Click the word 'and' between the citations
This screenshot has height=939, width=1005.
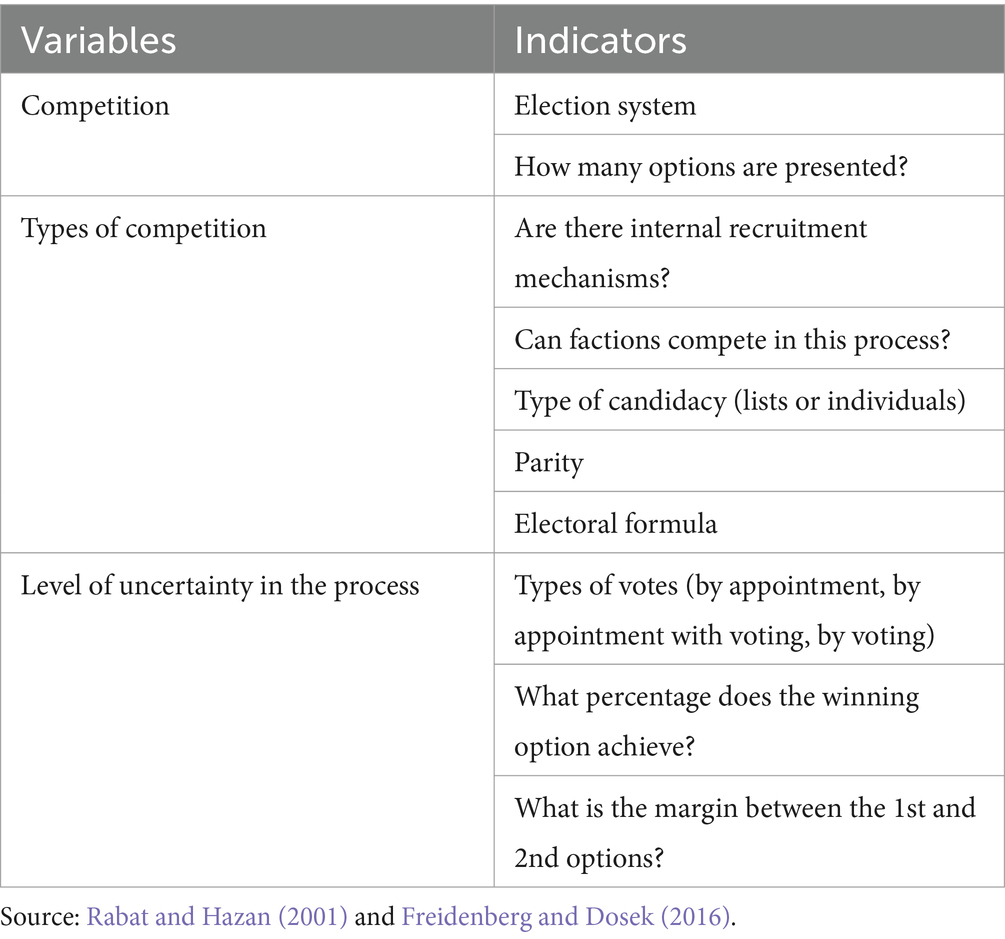coord(374,917)
